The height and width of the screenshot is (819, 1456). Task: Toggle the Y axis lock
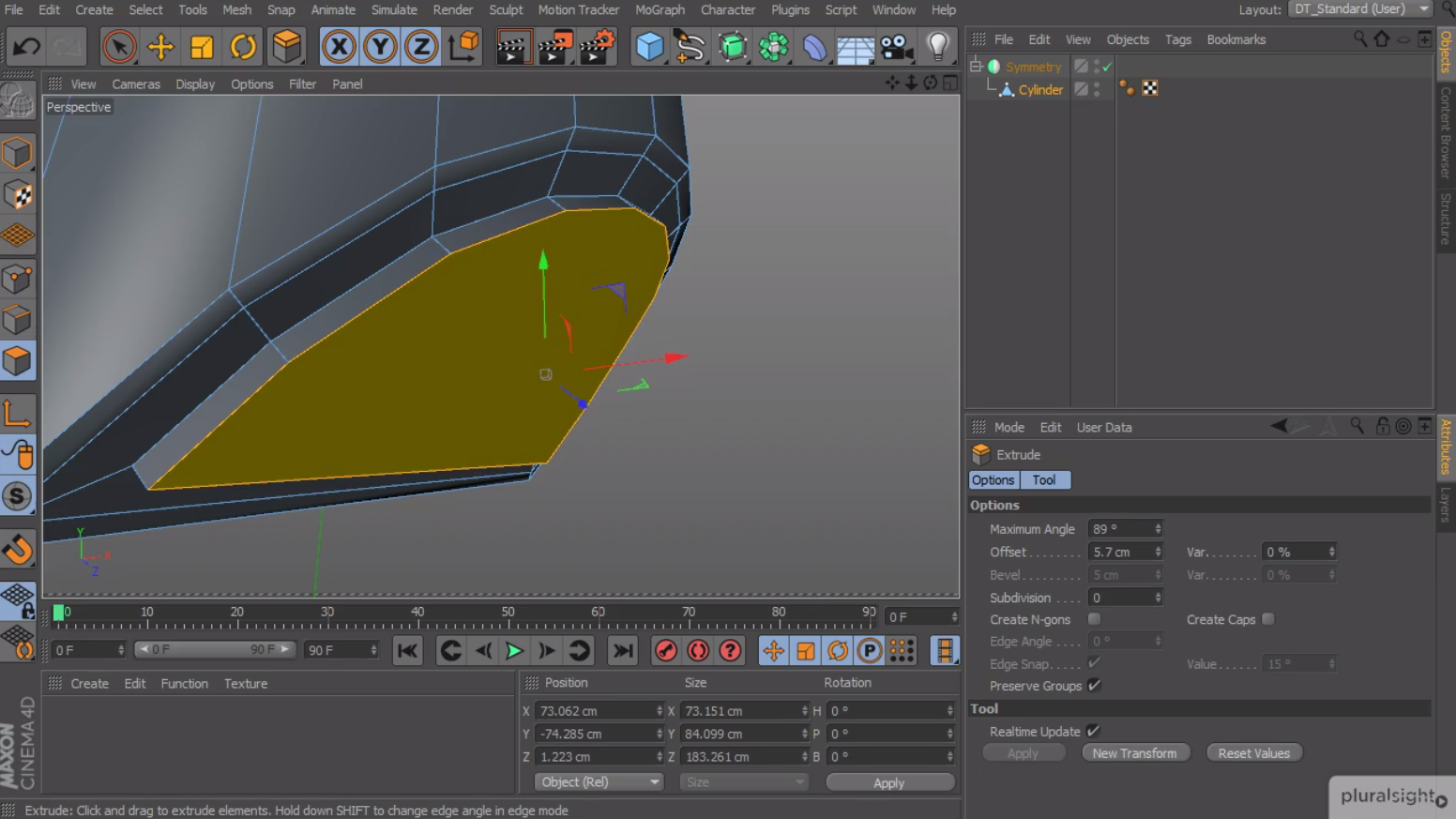[380, 45]
